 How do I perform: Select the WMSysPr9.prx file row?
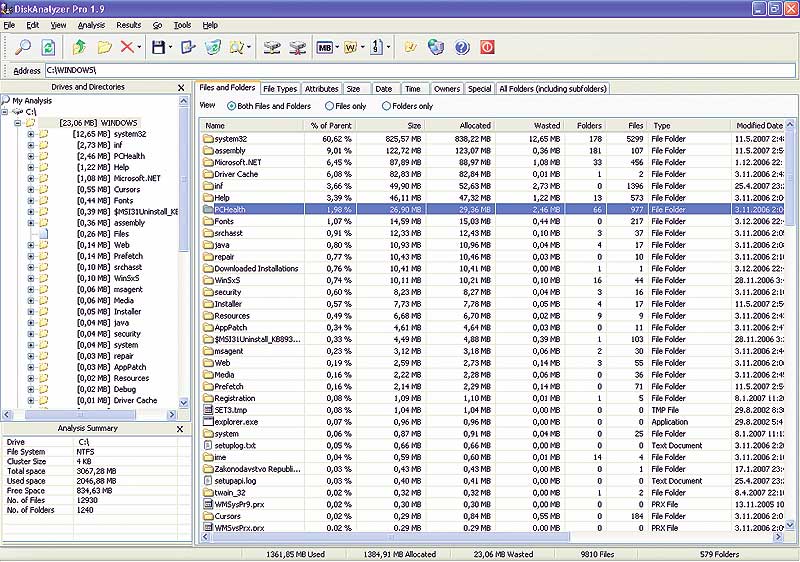(493, 505)
